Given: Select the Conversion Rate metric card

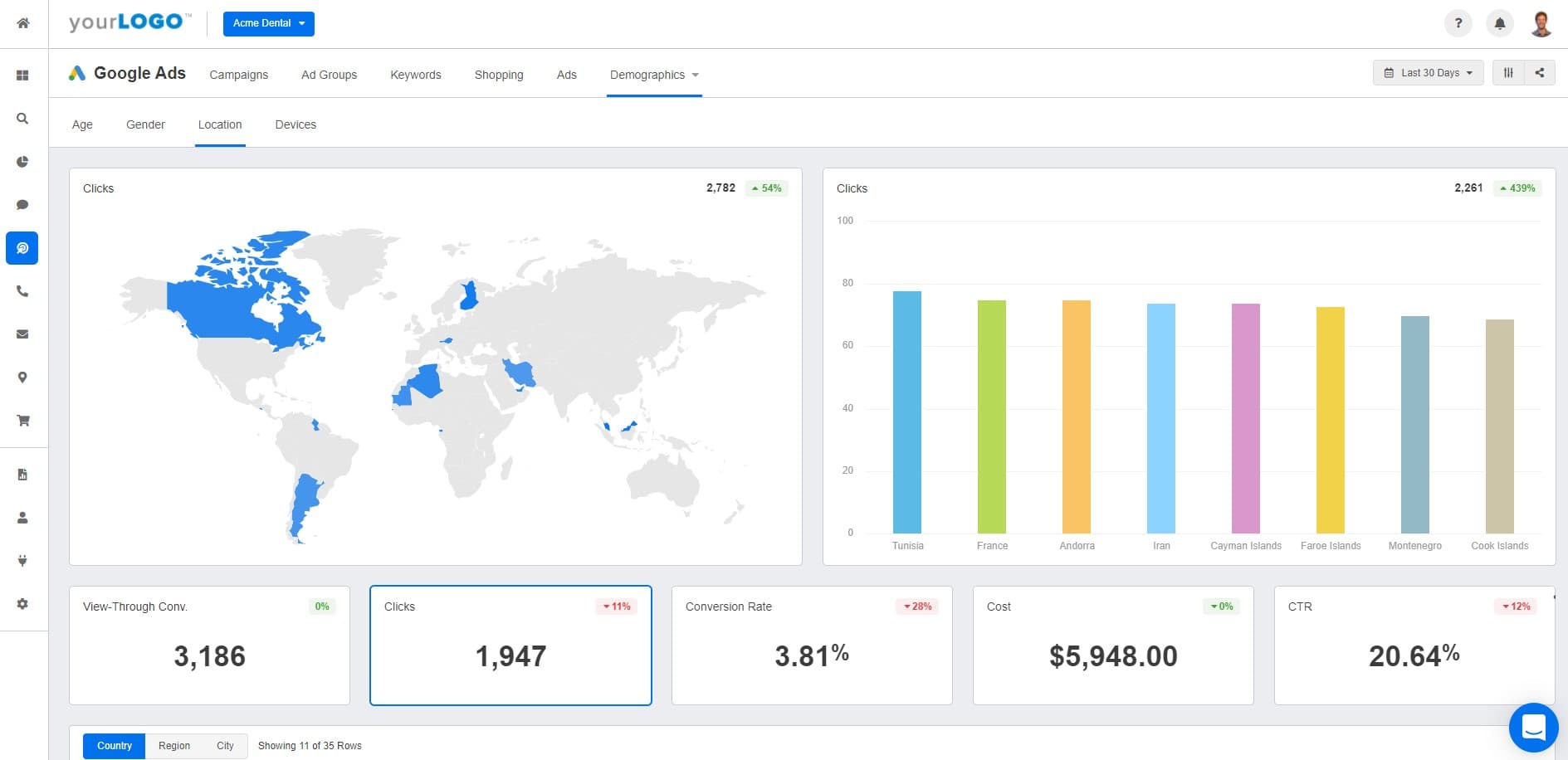Looking at the screenshot, I should click(811, 646).
